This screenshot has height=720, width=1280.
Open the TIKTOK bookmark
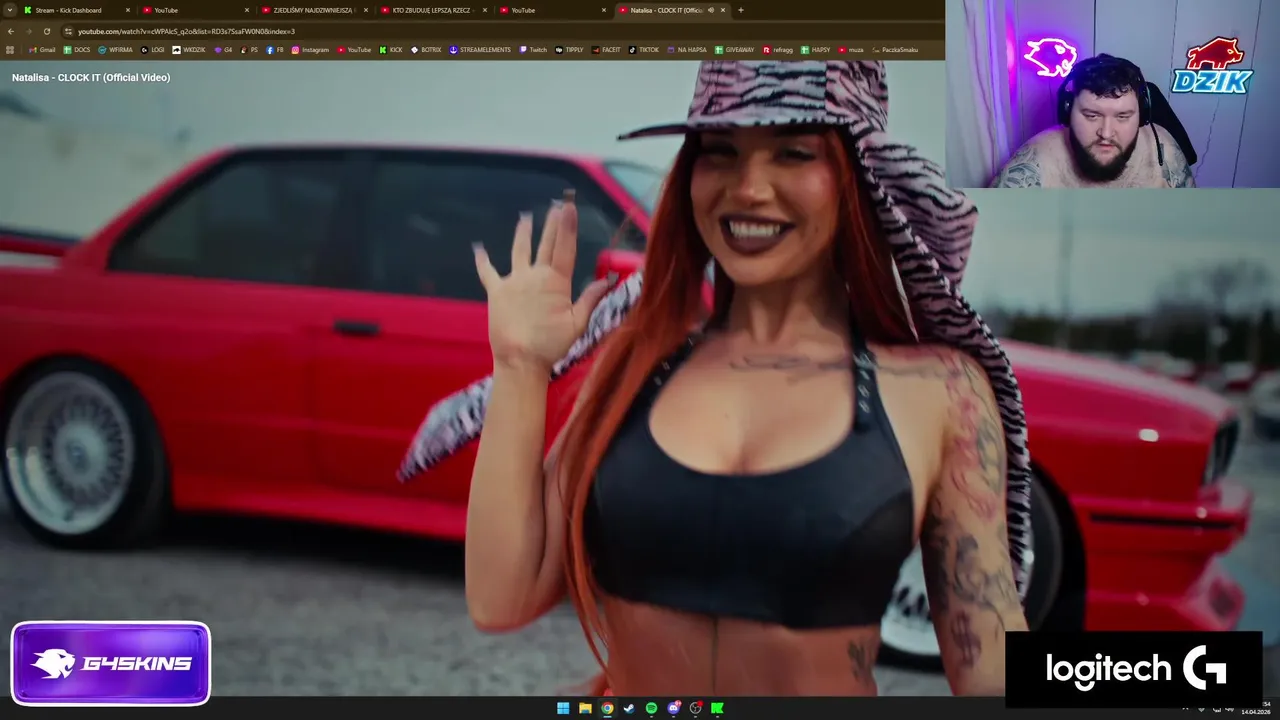coord(644,50)
